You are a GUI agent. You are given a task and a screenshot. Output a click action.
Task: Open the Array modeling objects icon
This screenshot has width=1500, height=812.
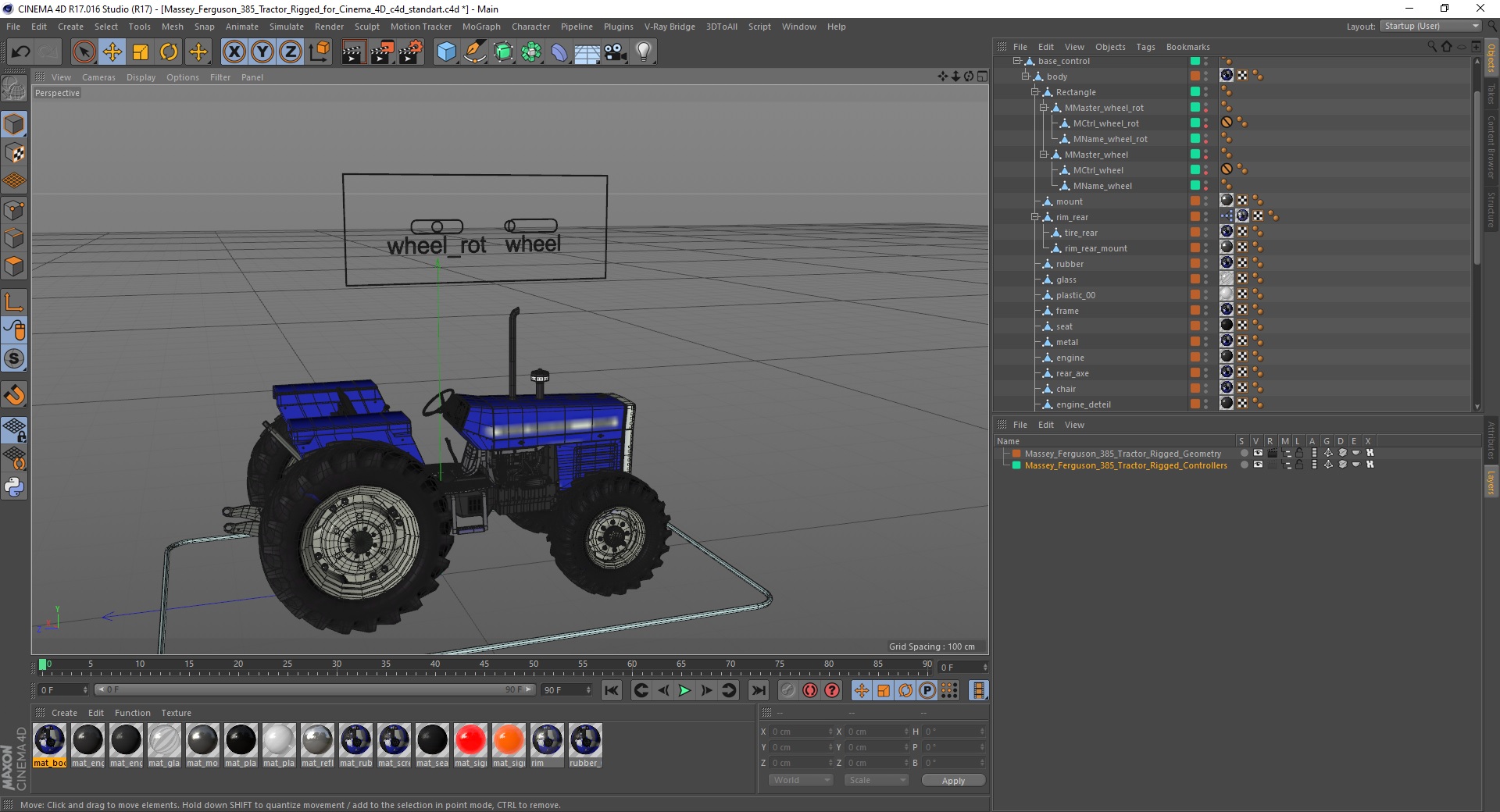pos(531,52)
